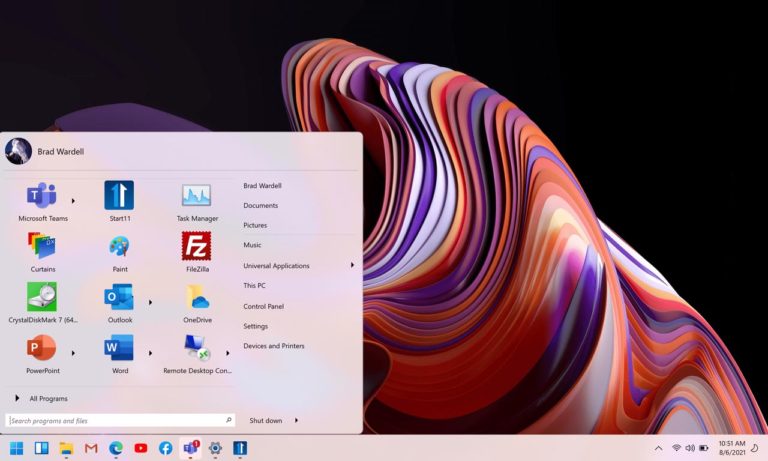The image size is (768, 461).
Task: Open Devices and Printers link
Action: point(274,346)
